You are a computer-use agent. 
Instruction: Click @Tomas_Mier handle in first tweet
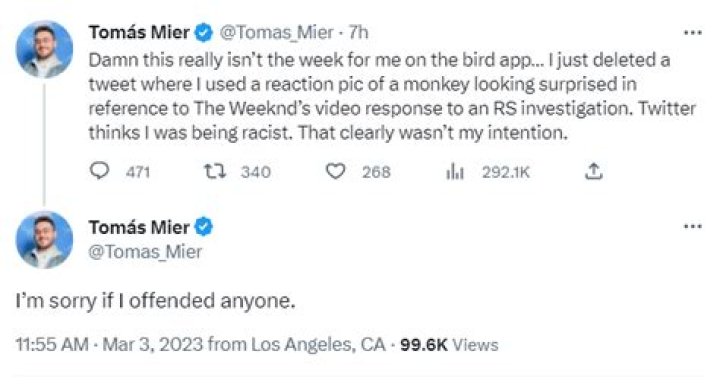point(276,33)
